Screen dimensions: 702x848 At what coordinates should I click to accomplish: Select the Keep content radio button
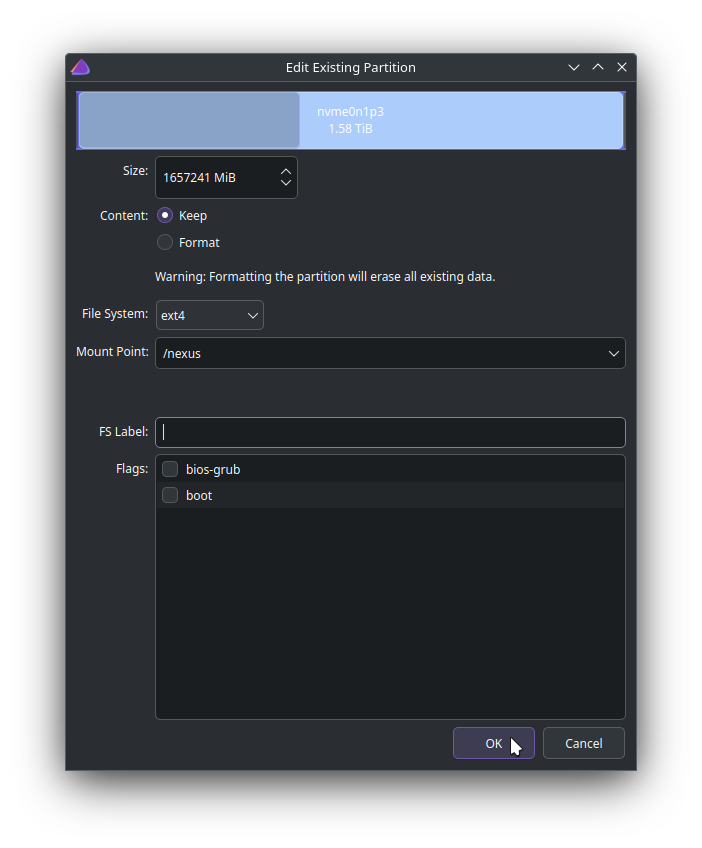[x=165, y=215]
